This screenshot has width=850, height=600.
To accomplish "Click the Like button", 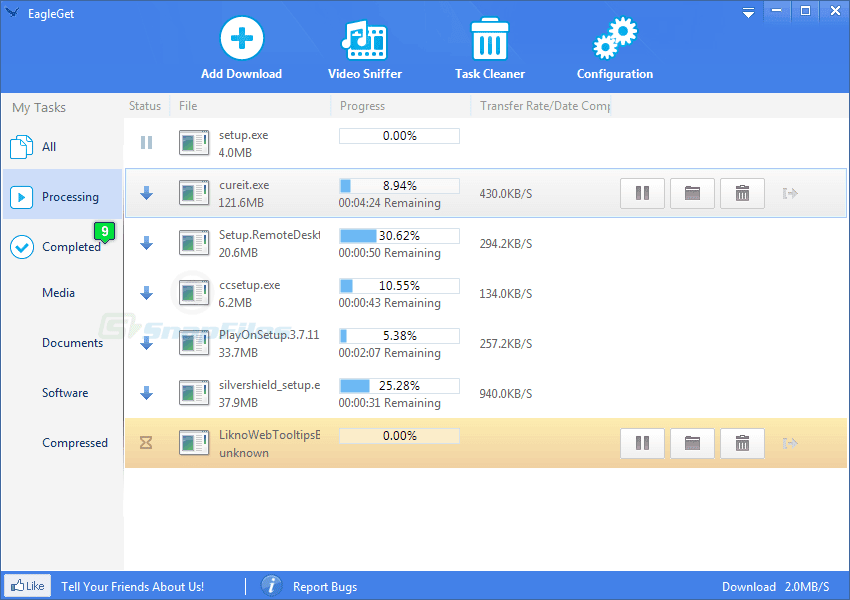I will tap(28, 586).
